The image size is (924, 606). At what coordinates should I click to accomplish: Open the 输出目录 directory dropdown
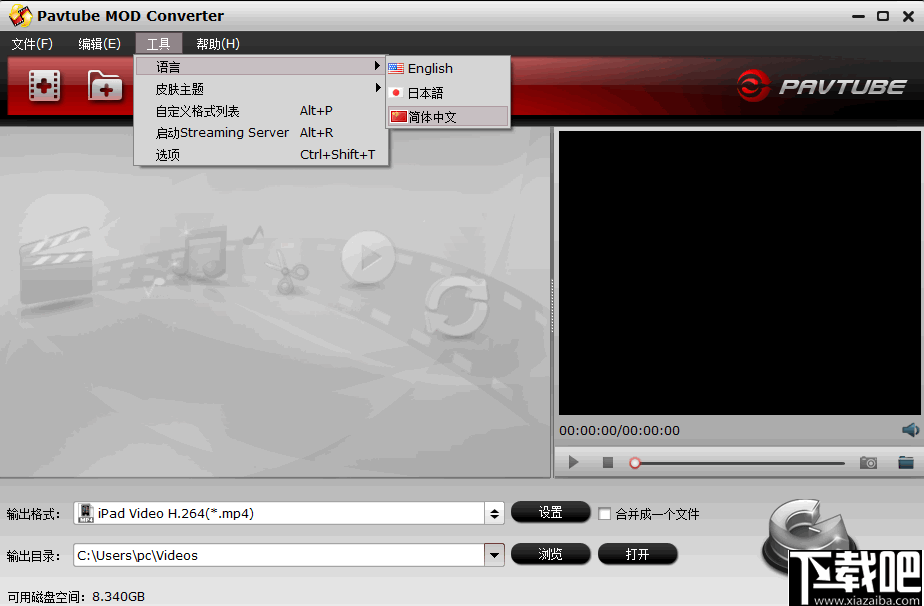494,555
